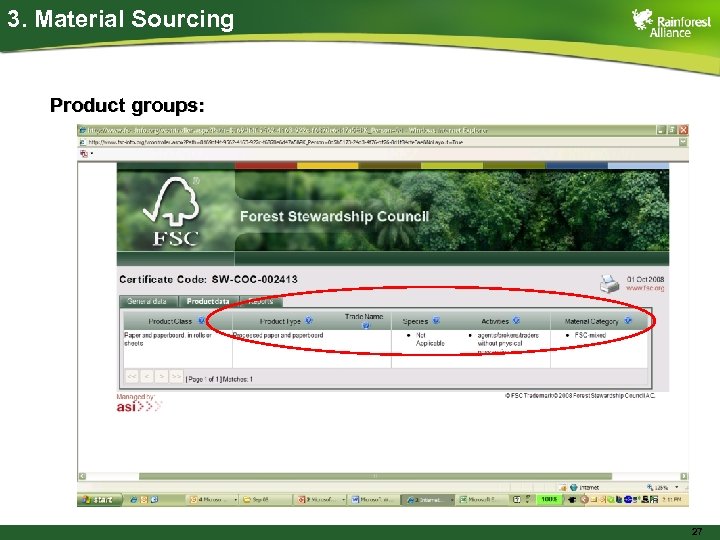
Task: Open the browser zoom level dropdown
Action: coord(677,487)
